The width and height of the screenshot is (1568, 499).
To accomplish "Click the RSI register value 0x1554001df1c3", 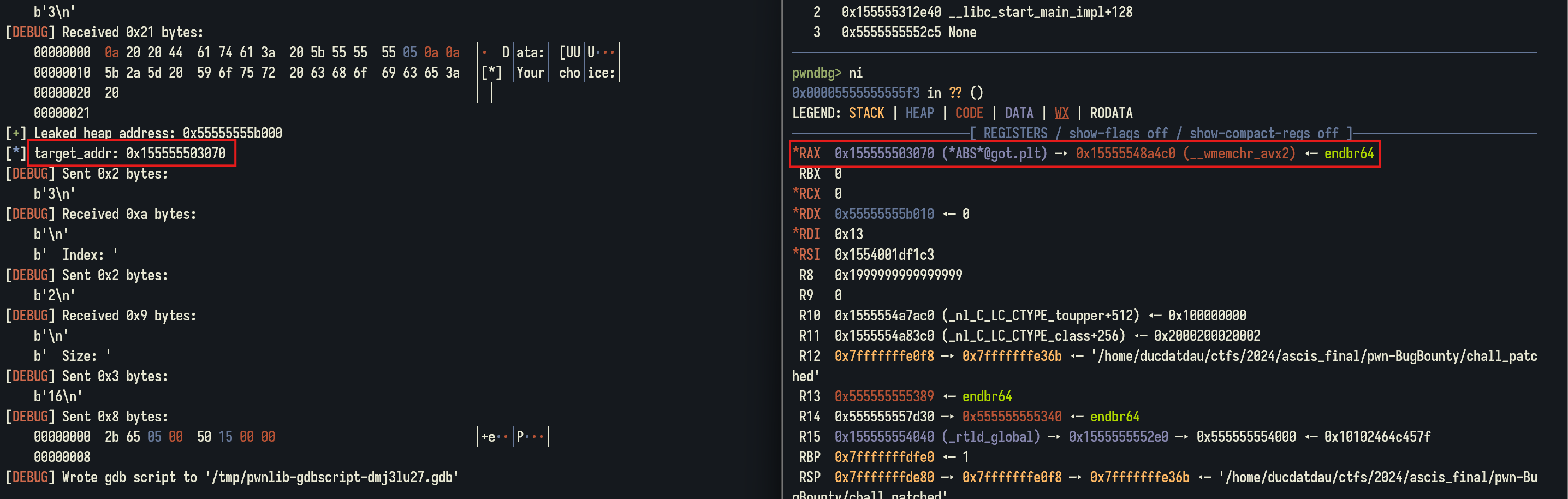I will click(x=884, y=254).
